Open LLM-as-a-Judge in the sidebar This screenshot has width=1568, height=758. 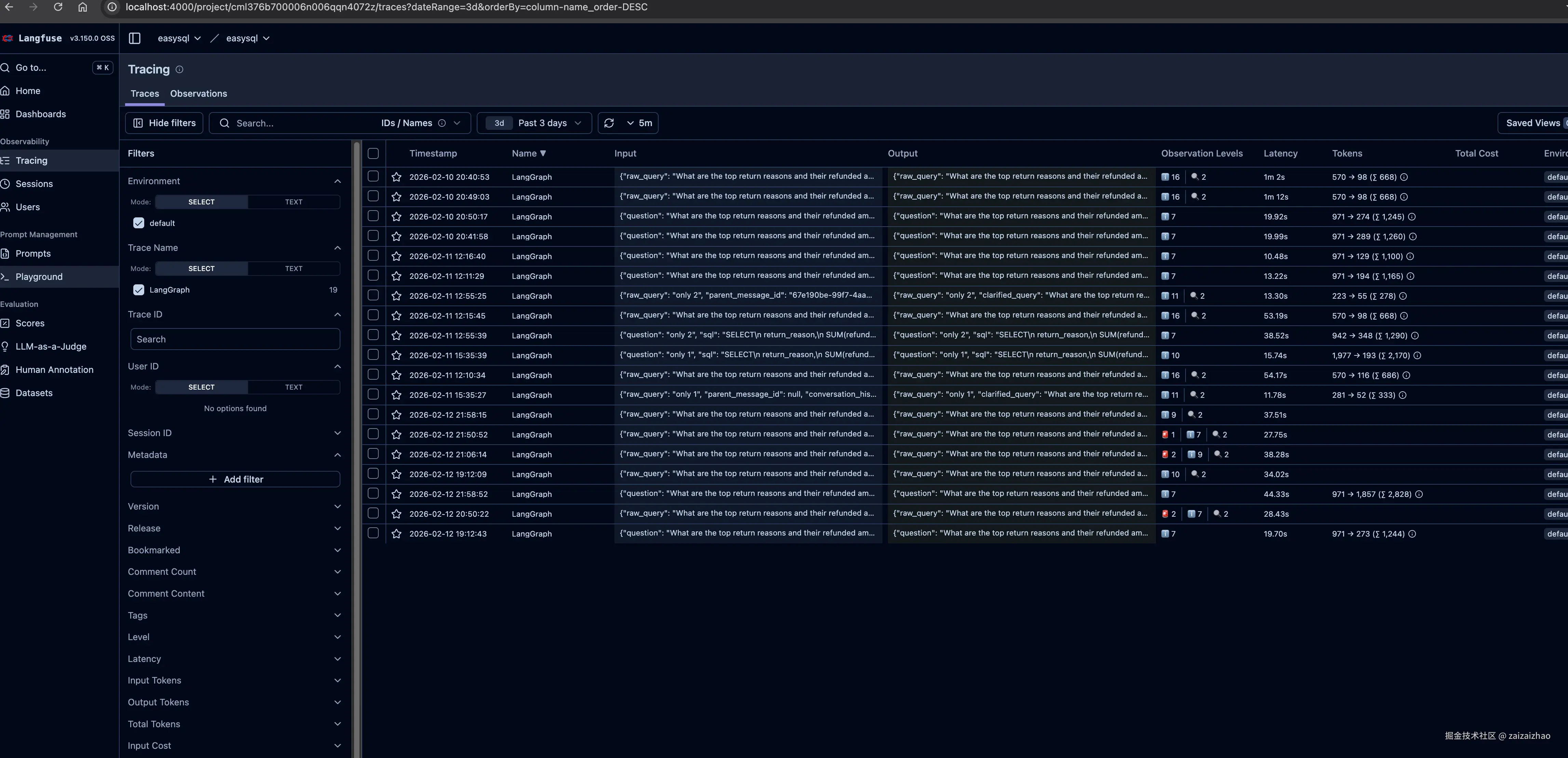point(51,347)
